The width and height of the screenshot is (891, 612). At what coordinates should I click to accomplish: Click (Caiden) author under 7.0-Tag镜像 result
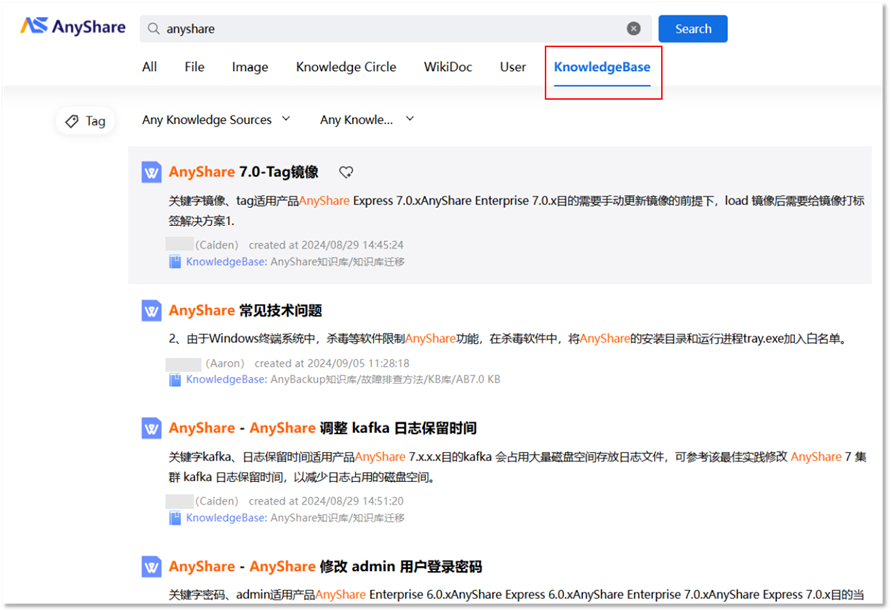coord(216,245)
